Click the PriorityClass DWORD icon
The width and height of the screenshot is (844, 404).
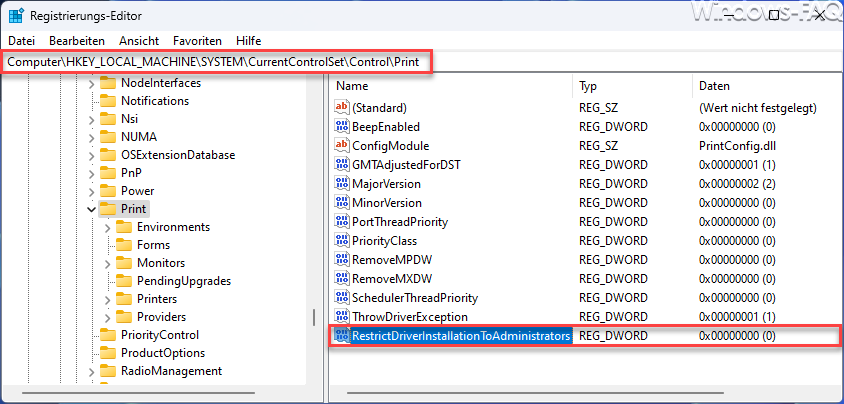click(342, 240)
